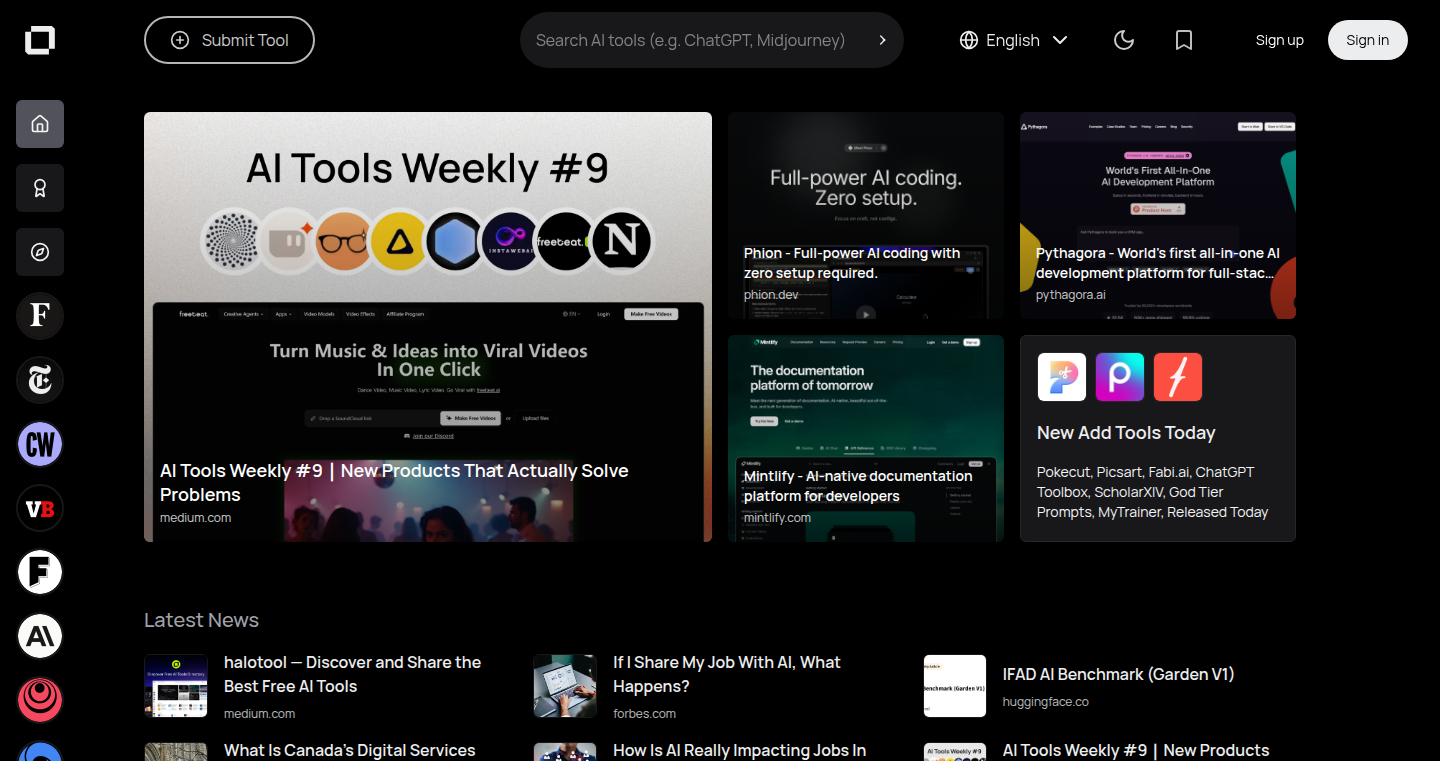
Task: Click pythagora.ai domain text
Action: (x=1071, y=295)
